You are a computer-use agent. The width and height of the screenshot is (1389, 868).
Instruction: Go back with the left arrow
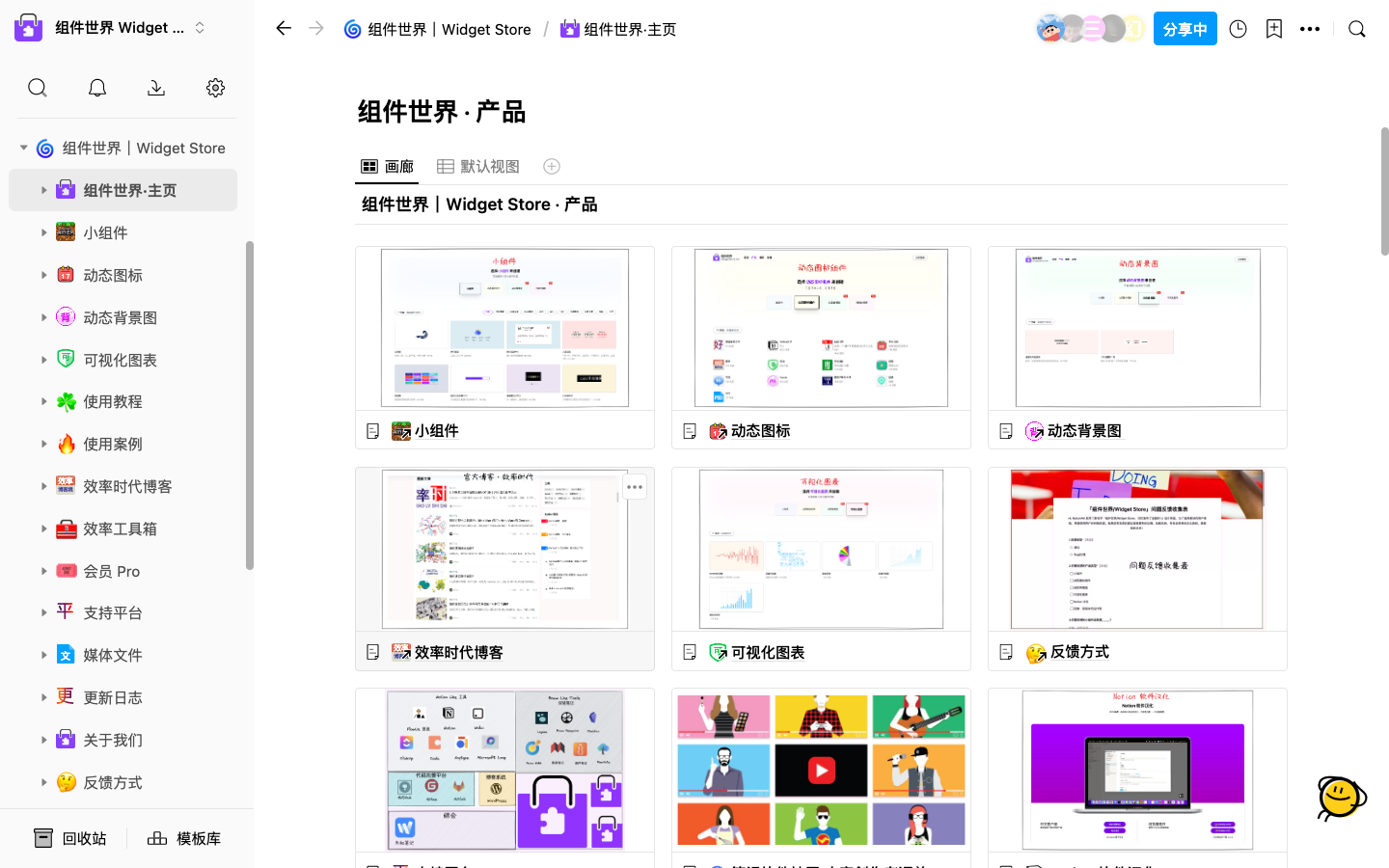(284, 29)
